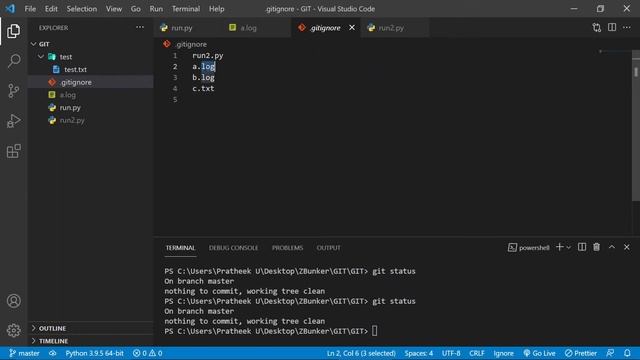Viewport: 640px width, 360px height.
Task: Open the Help menu
Action: pos(217,9)
